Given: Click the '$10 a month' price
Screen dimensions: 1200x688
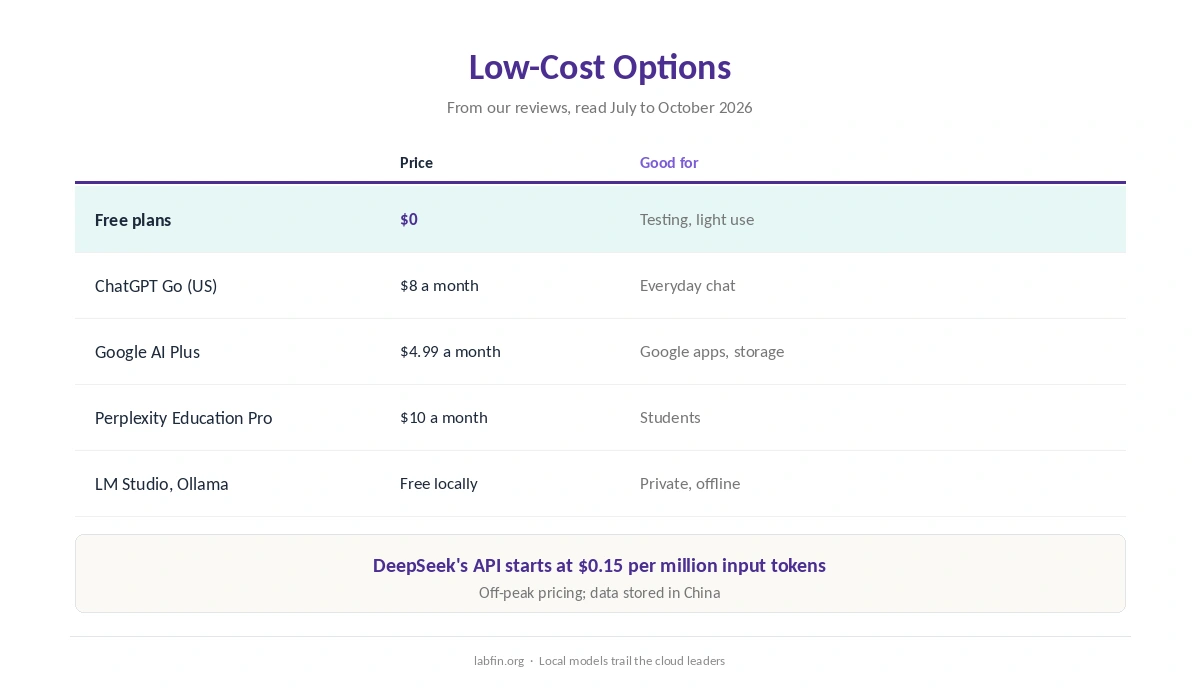Looking at the screenshot, I should pyautogui.click(x=444, y=418).
